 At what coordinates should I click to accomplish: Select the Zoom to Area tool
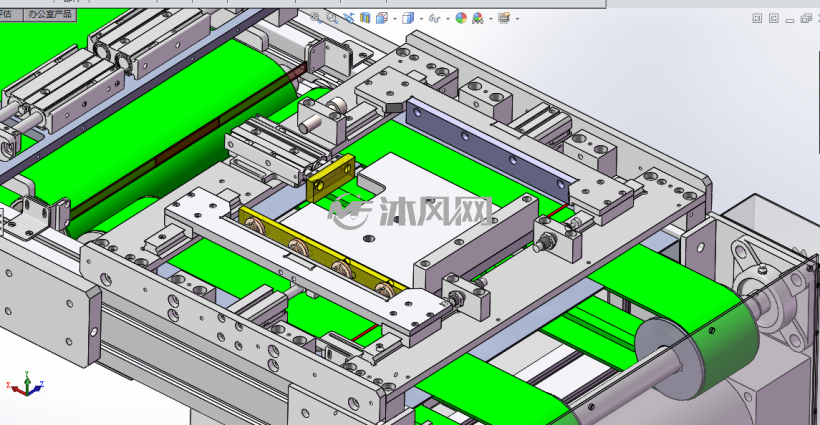[x=332, y=18]
